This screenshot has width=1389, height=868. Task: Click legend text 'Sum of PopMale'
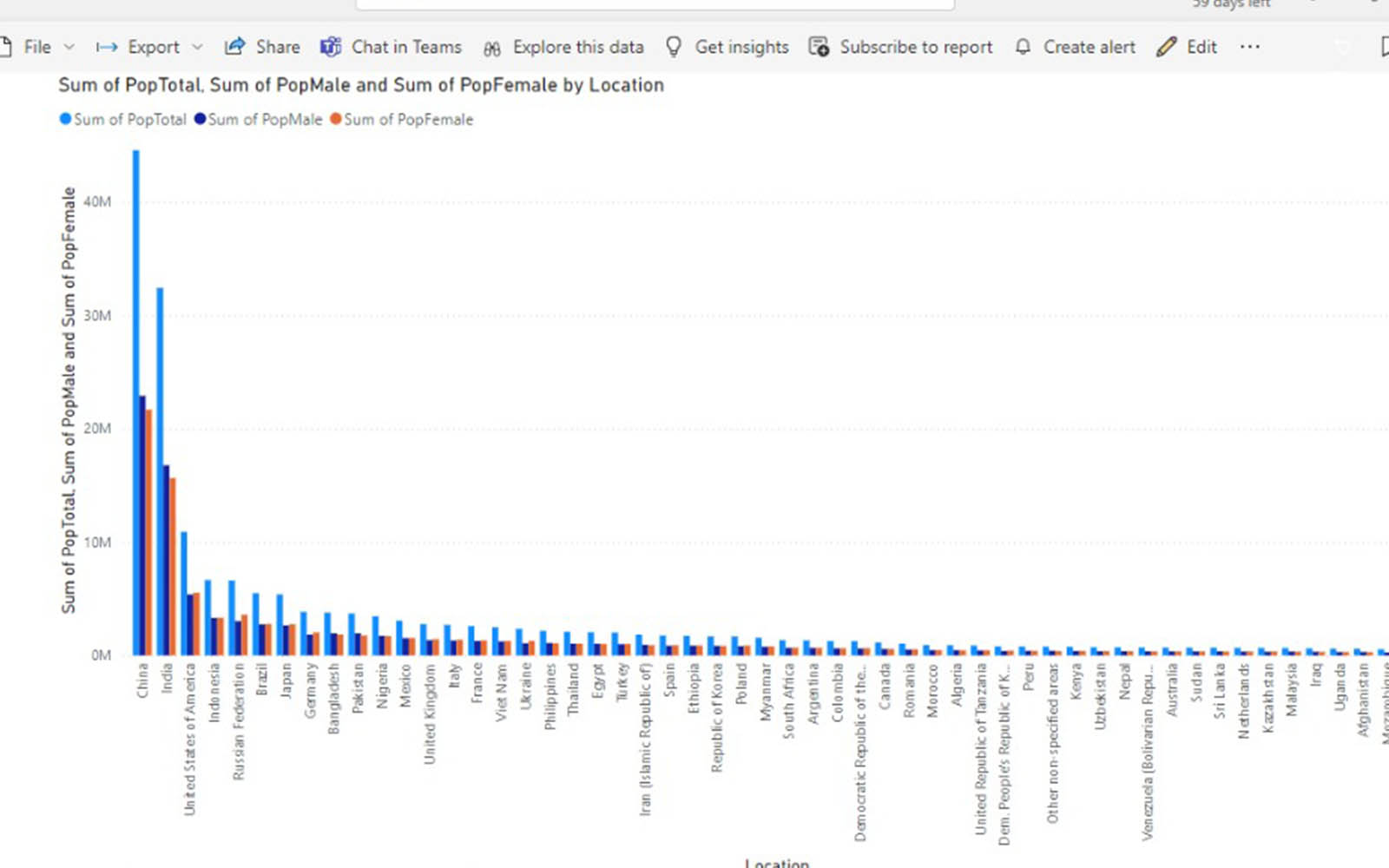pos(265,120)
